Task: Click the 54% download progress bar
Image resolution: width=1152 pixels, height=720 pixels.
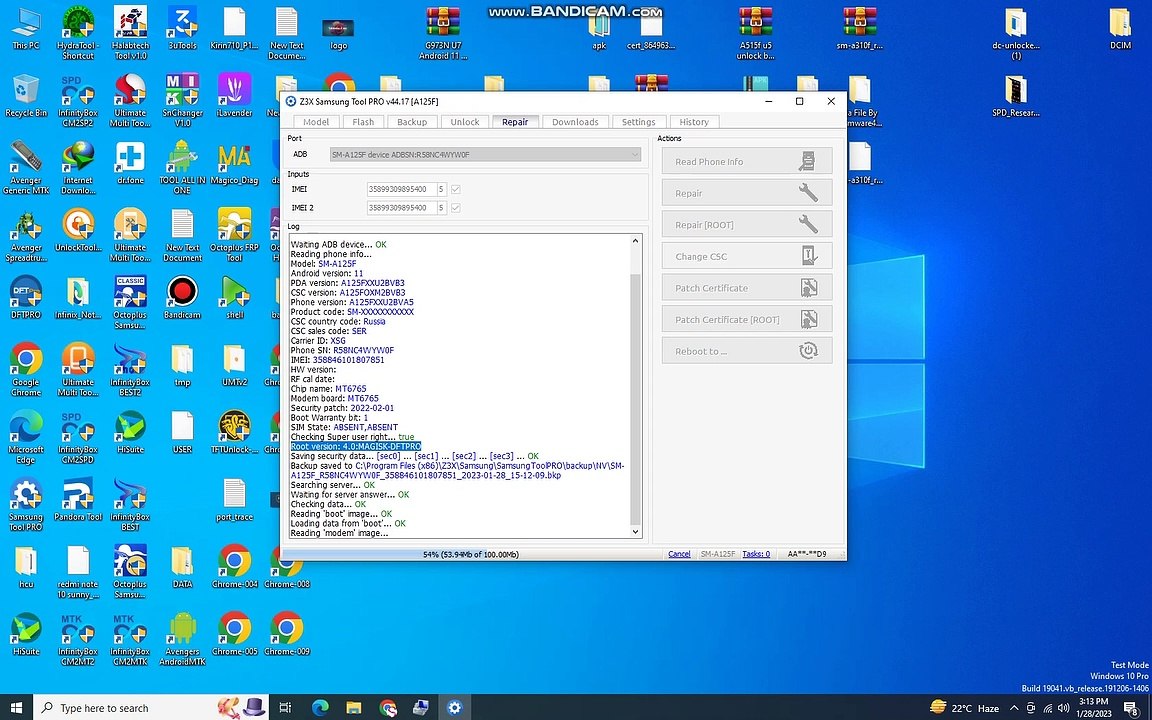Action: (472, 554)
